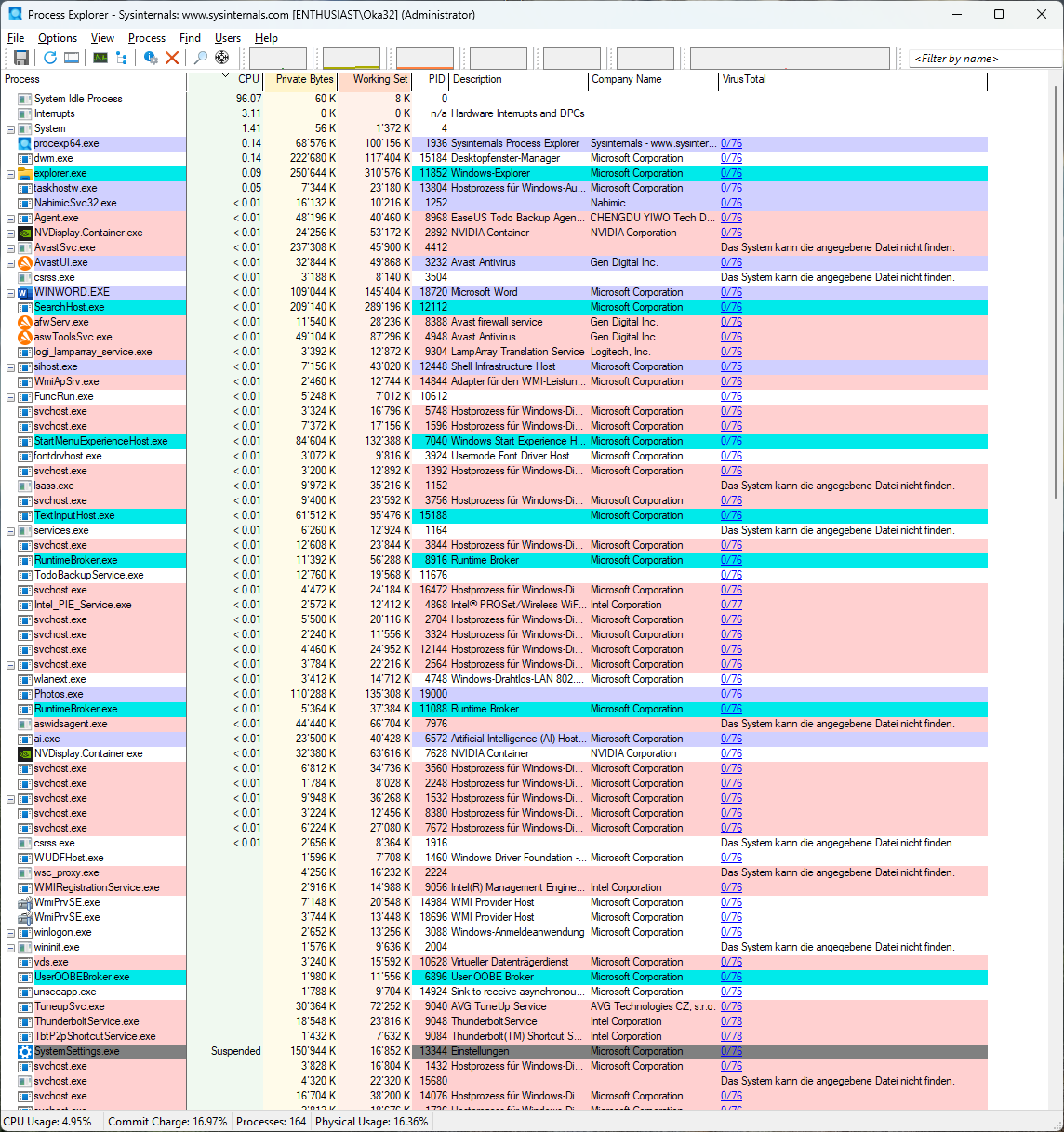Screen dimensions: 1064x1132
Task: Click the magnifier Find Handle or DLL icon
Action: [201, 58]
